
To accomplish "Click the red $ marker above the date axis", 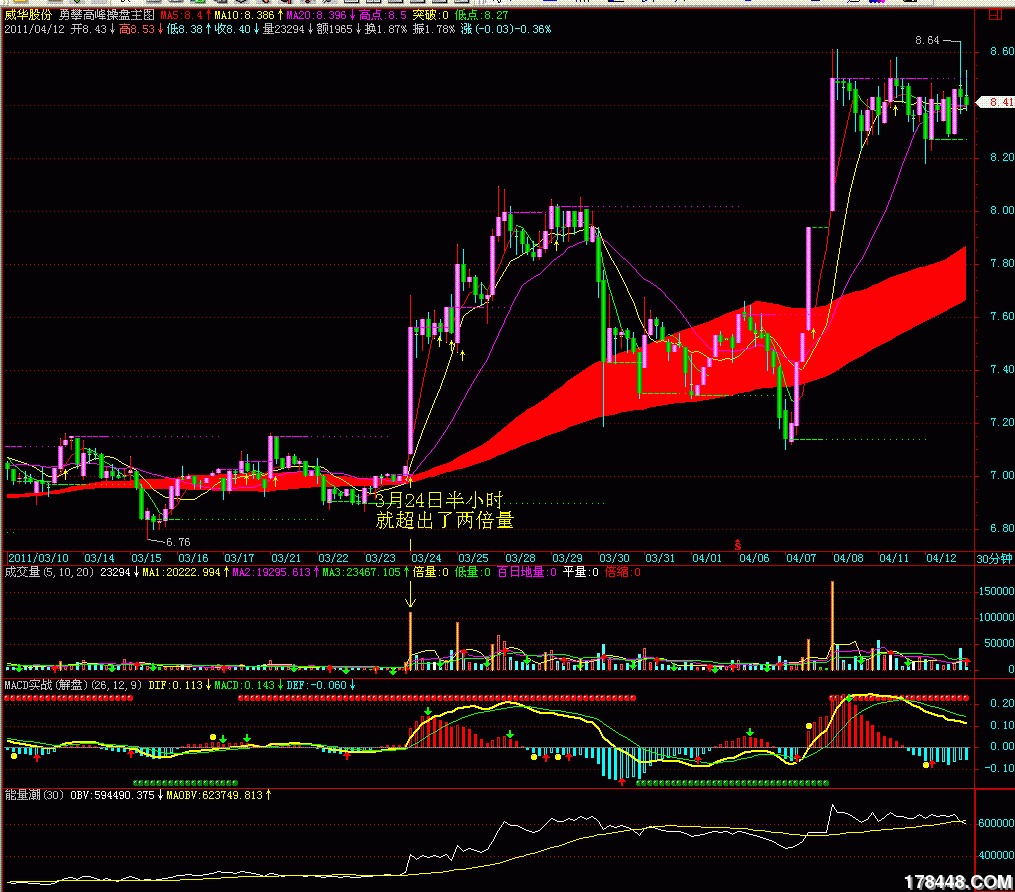I will 737,545.
